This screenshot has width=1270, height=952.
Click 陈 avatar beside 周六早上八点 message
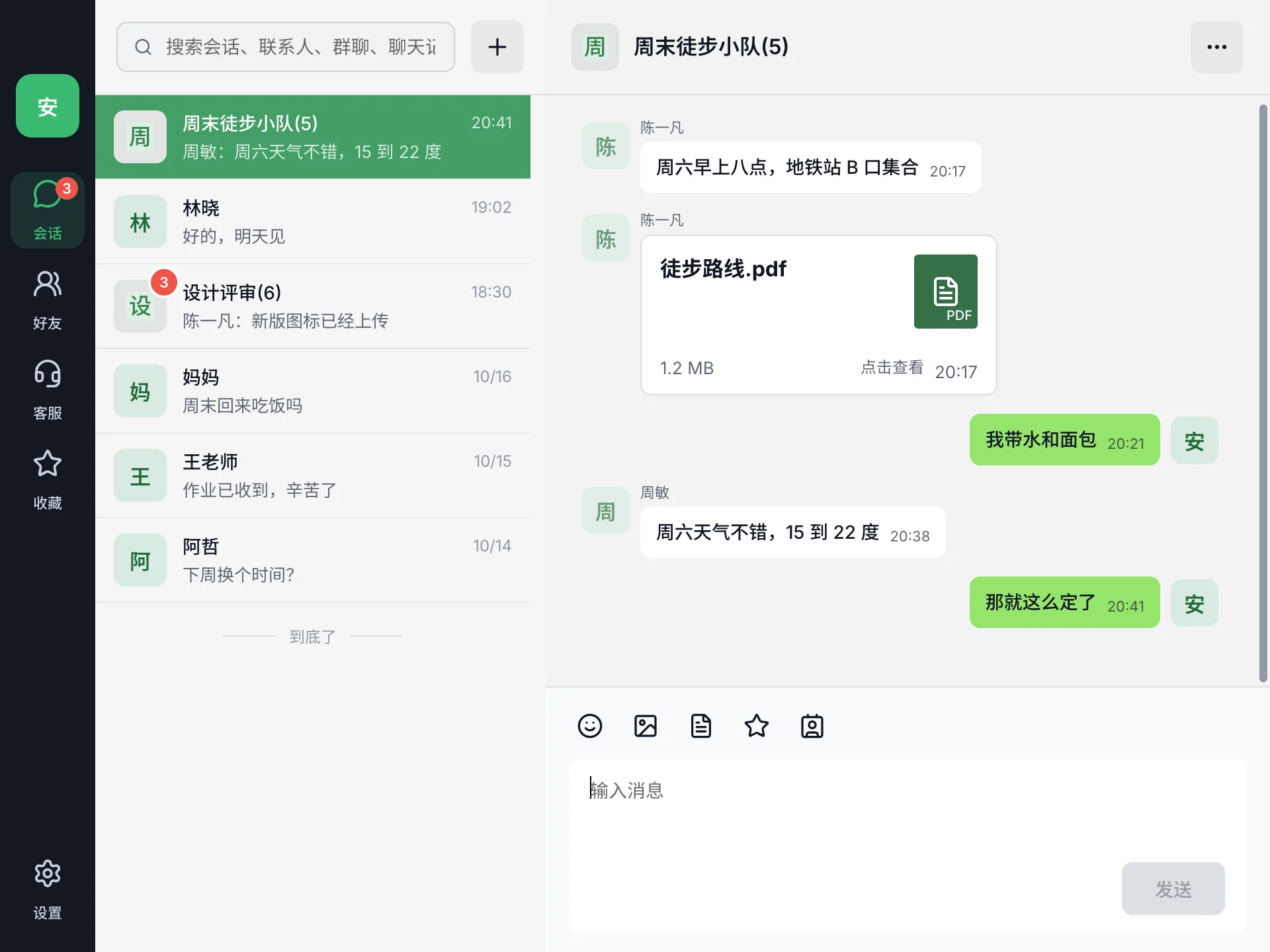pyautogui.click(x=606, y=145)
